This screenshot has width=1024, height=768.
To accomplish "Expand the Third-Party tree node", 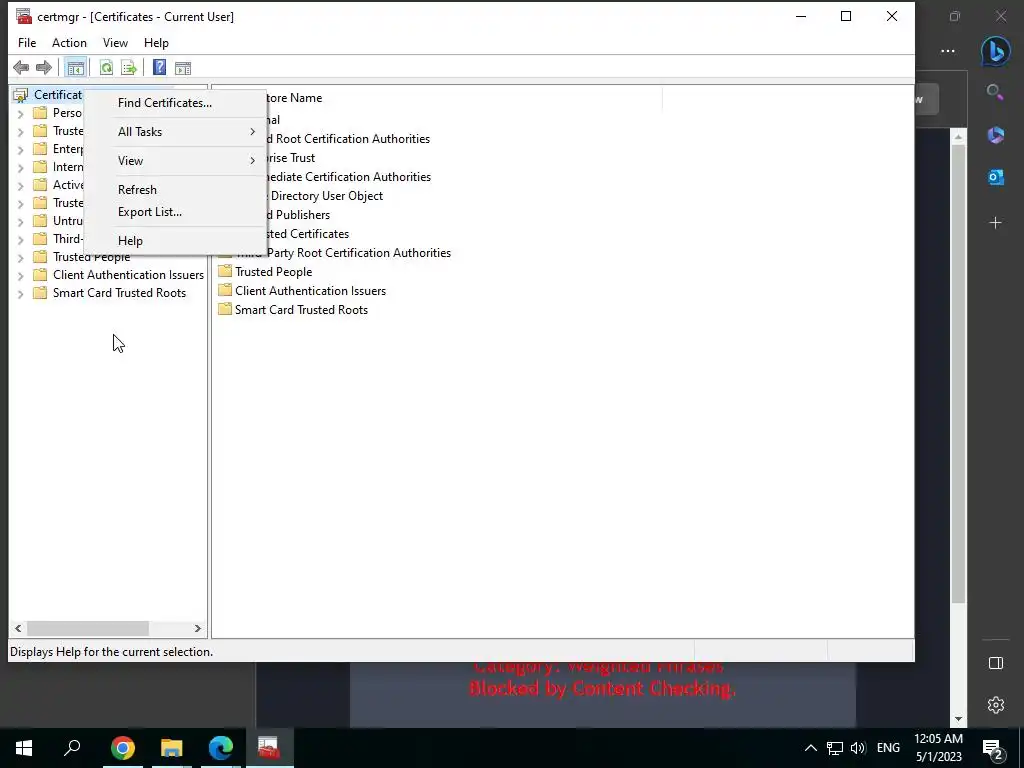I will pos(20,240).
